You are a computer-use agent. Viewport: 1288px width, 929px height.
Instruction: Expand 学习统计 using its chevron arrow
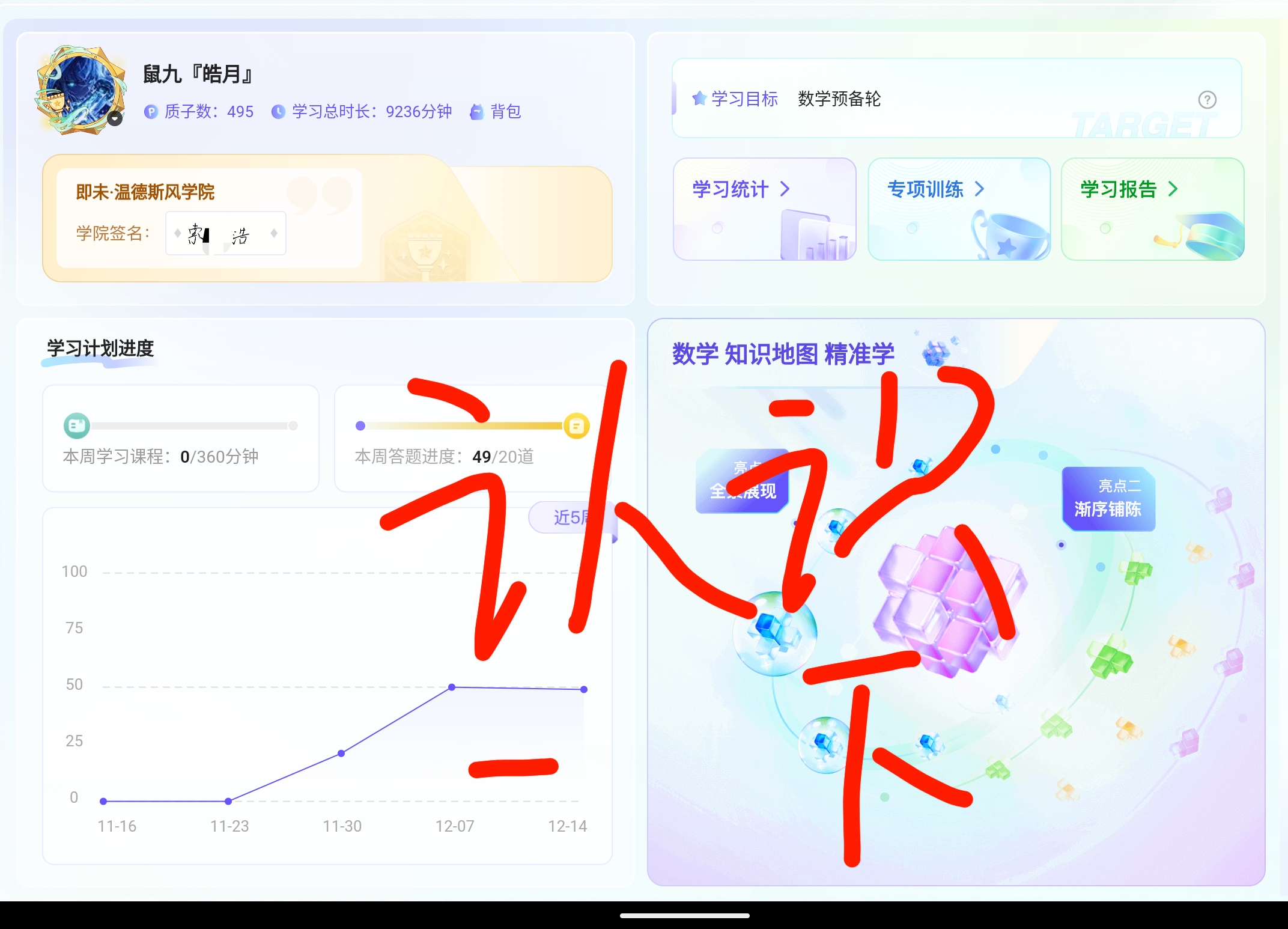785,189
